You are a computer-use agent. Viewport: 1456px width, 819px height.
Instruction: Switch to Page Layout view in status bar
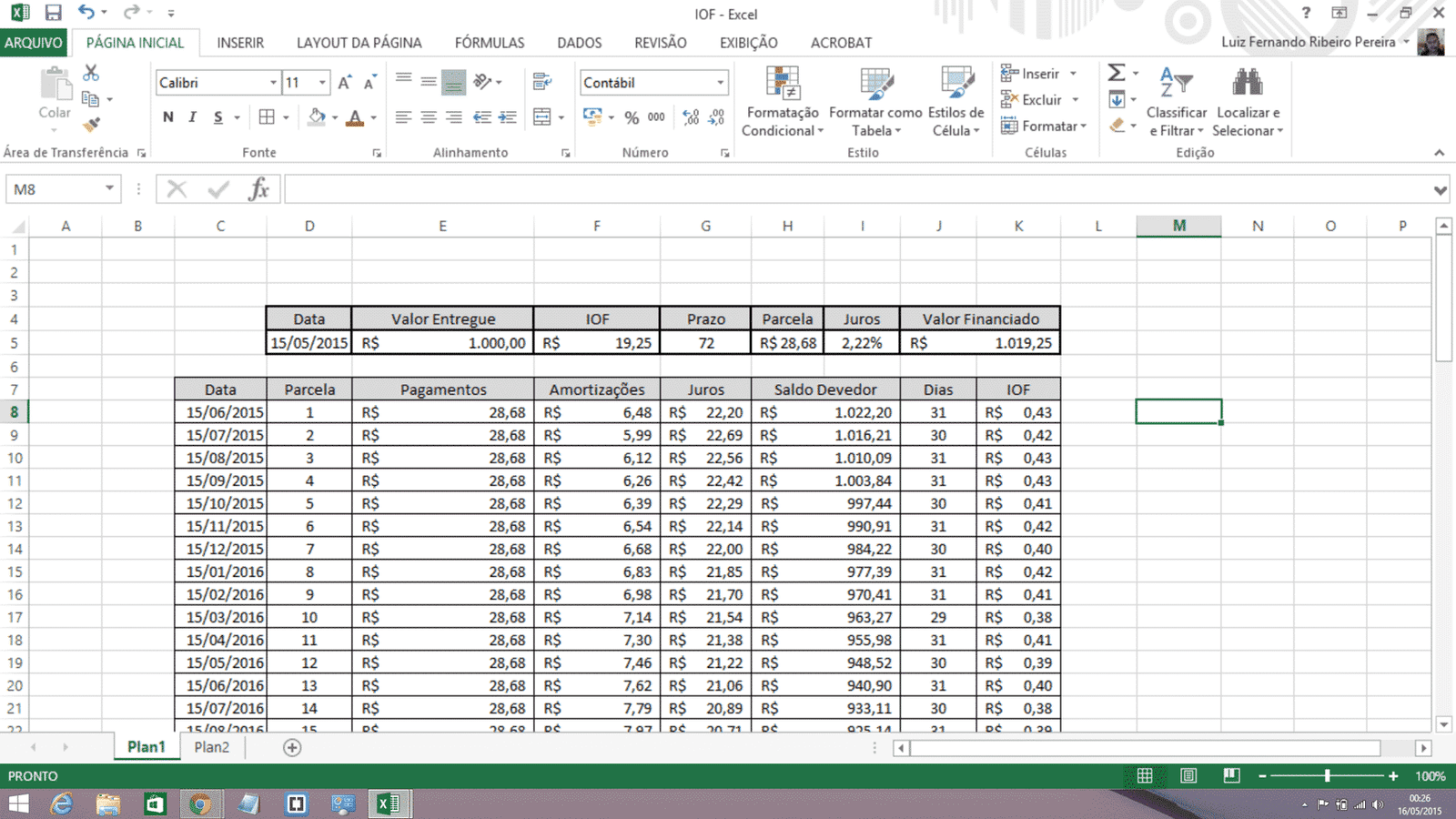click(x=1188, y=775)
